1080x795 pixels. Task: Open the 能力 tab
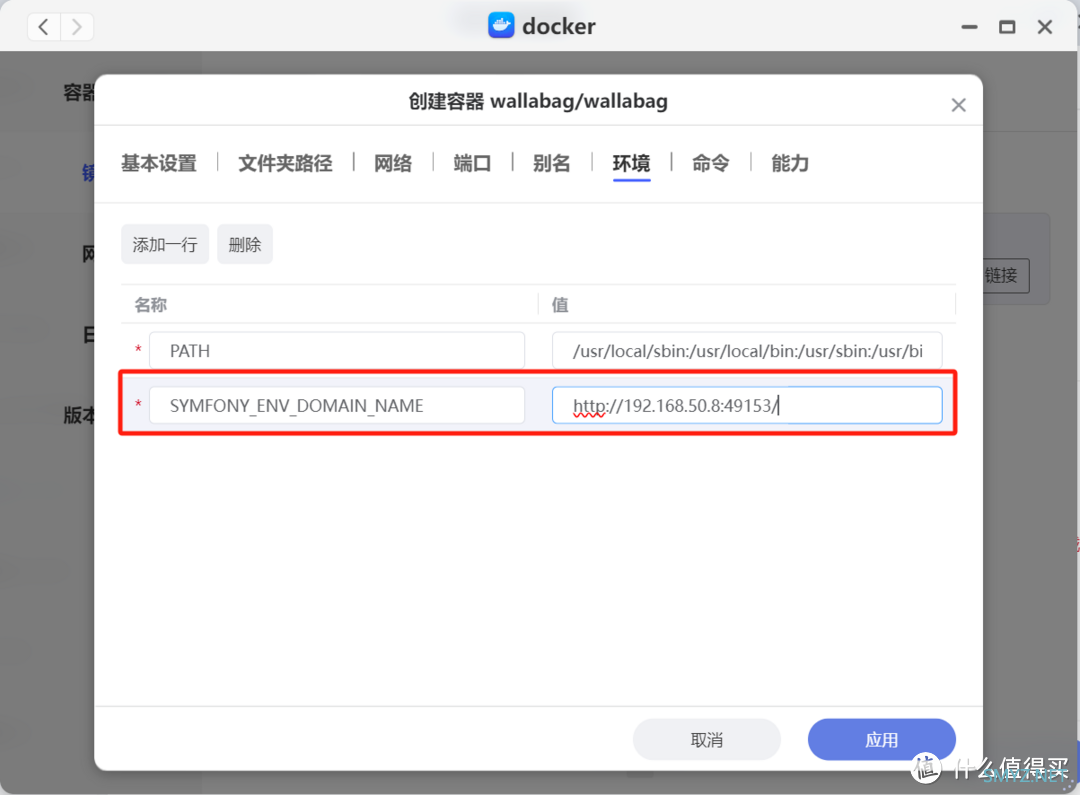coord(790,163)
